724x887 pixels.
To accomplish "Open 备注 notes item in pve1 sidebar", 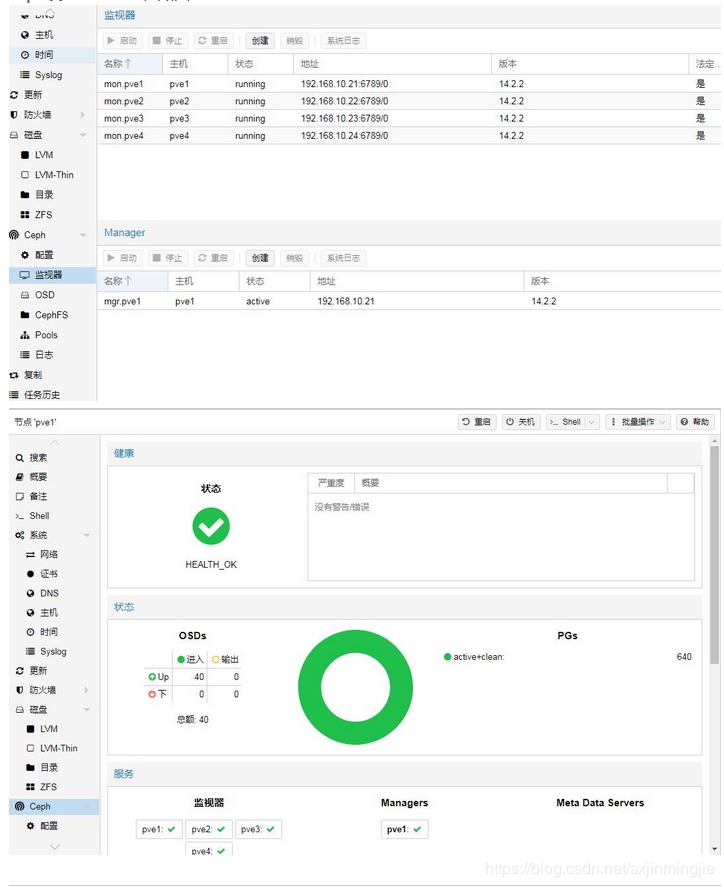I will (32, 496).
